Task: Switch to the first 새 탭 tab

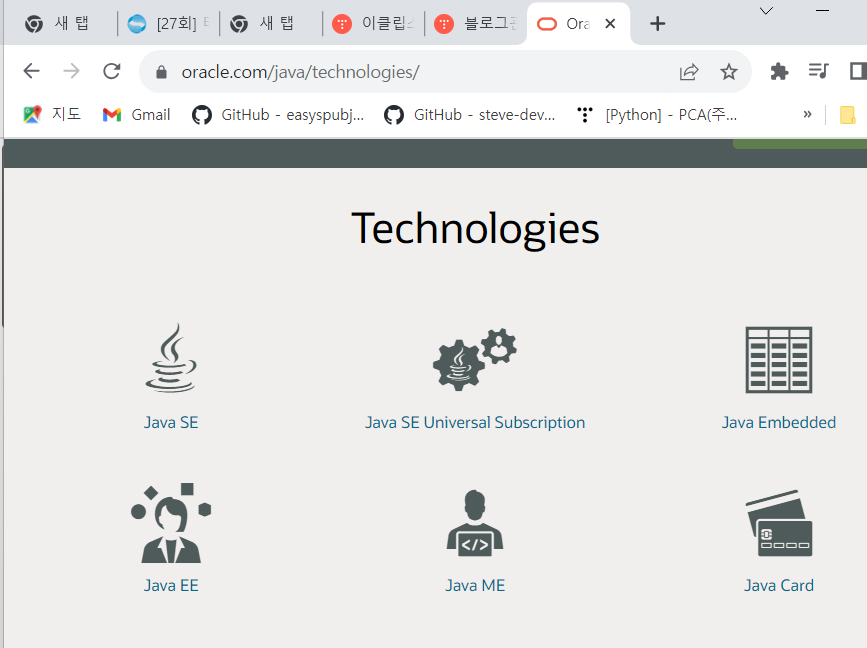Action: (58, 24)
